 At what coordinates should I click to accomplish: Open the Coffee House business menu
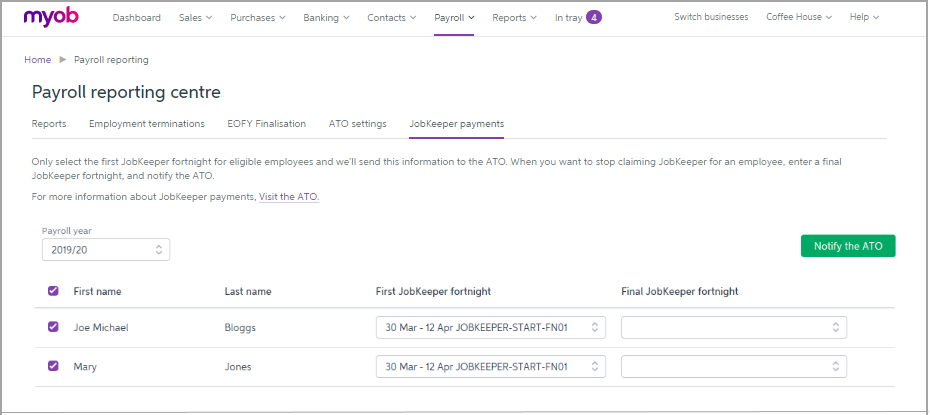(x=798, y=17)
